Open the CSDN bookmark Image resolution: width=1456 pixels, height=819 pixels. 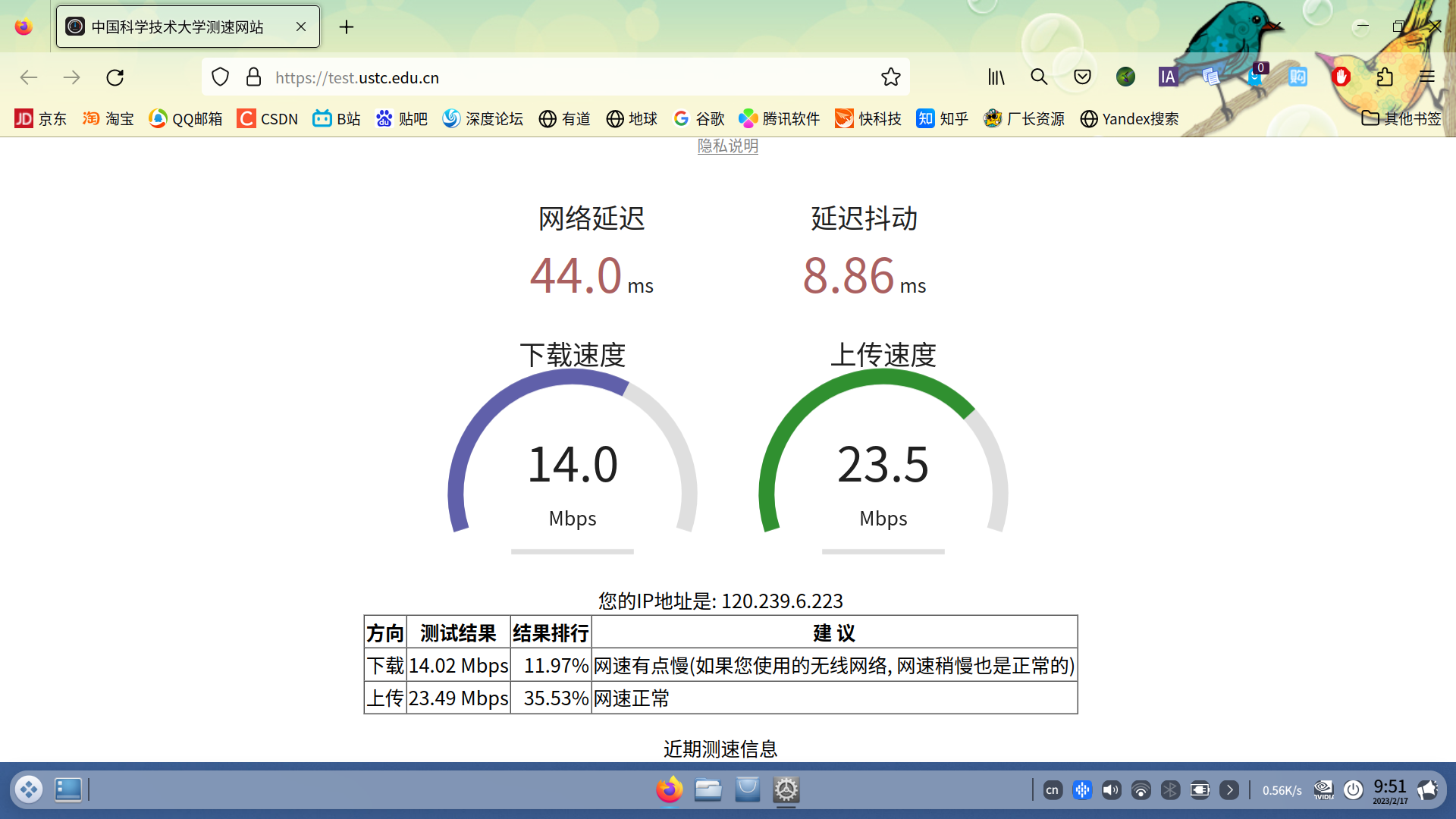(267, 119)
